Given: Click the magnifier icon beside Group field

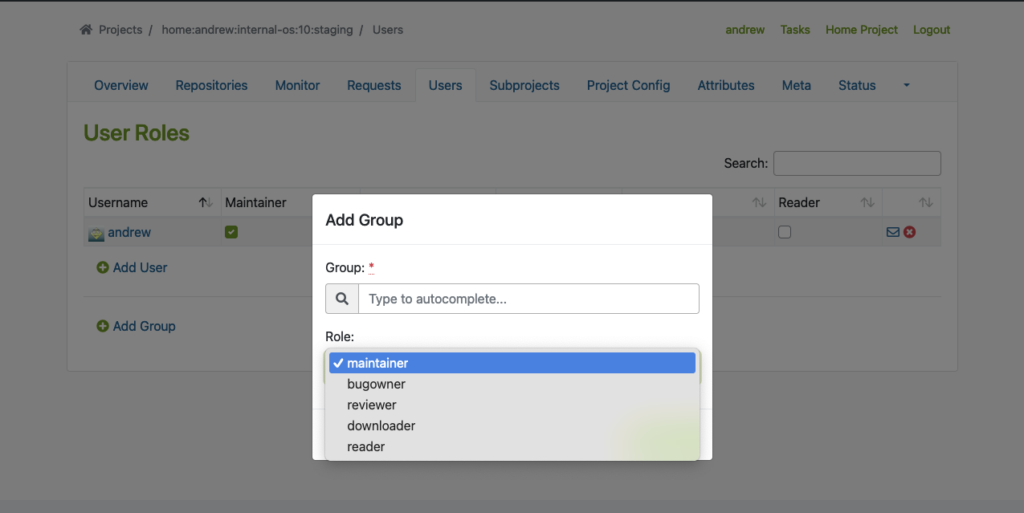Looking at the screenshot, I should click(x=342, y=299).
